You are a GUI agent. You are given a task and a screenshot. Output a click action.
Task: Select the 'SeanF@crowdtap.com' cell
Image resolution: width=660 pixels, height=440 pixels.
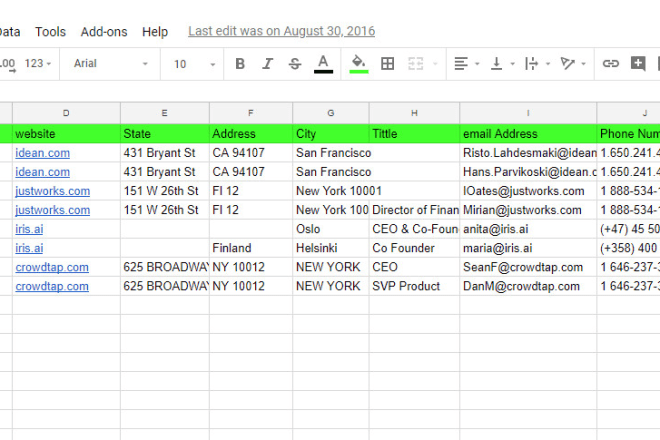coord(528,267)
